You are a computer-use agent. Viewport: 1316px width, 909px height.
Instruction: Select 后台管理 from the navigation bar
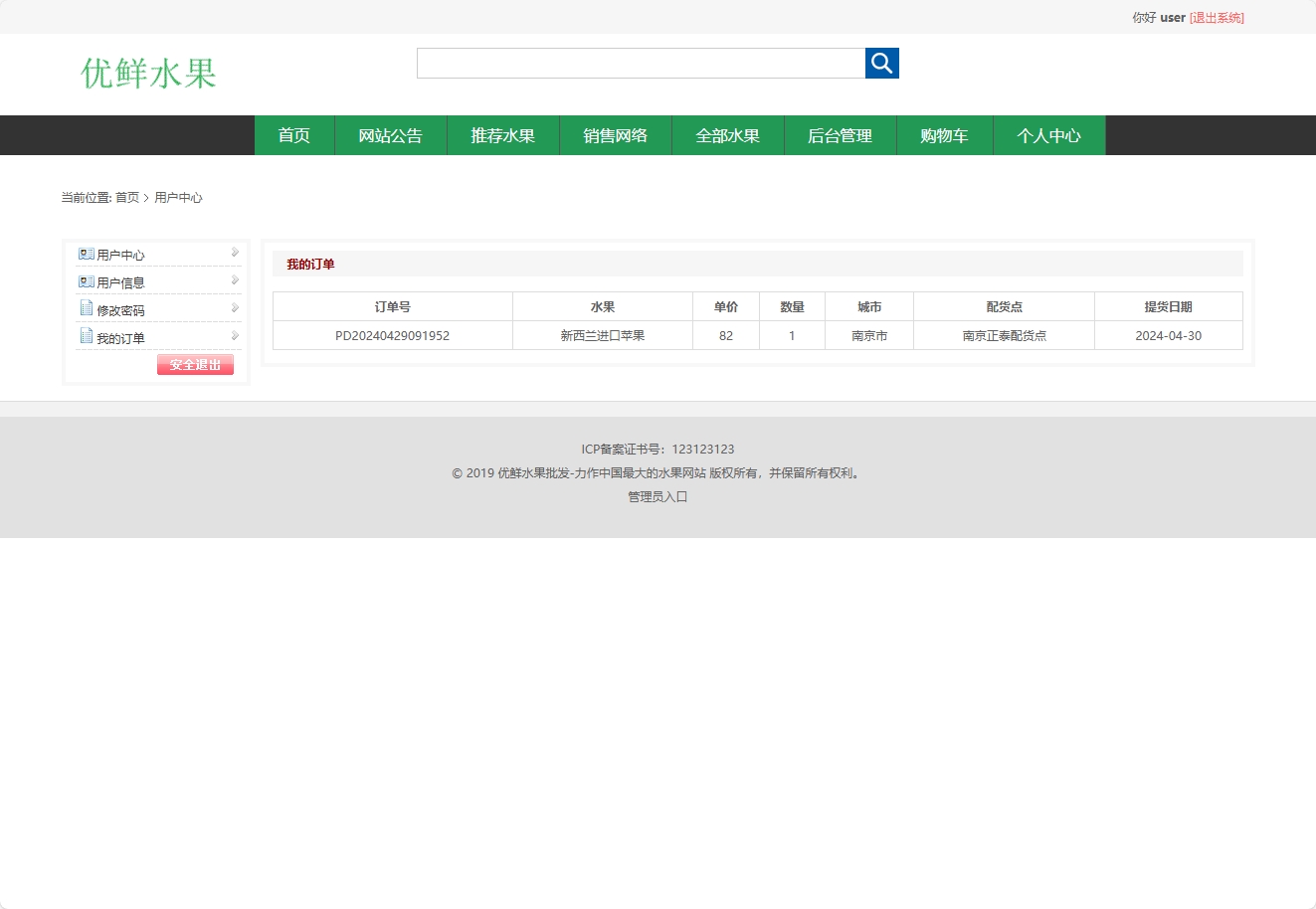pos(841,135)
